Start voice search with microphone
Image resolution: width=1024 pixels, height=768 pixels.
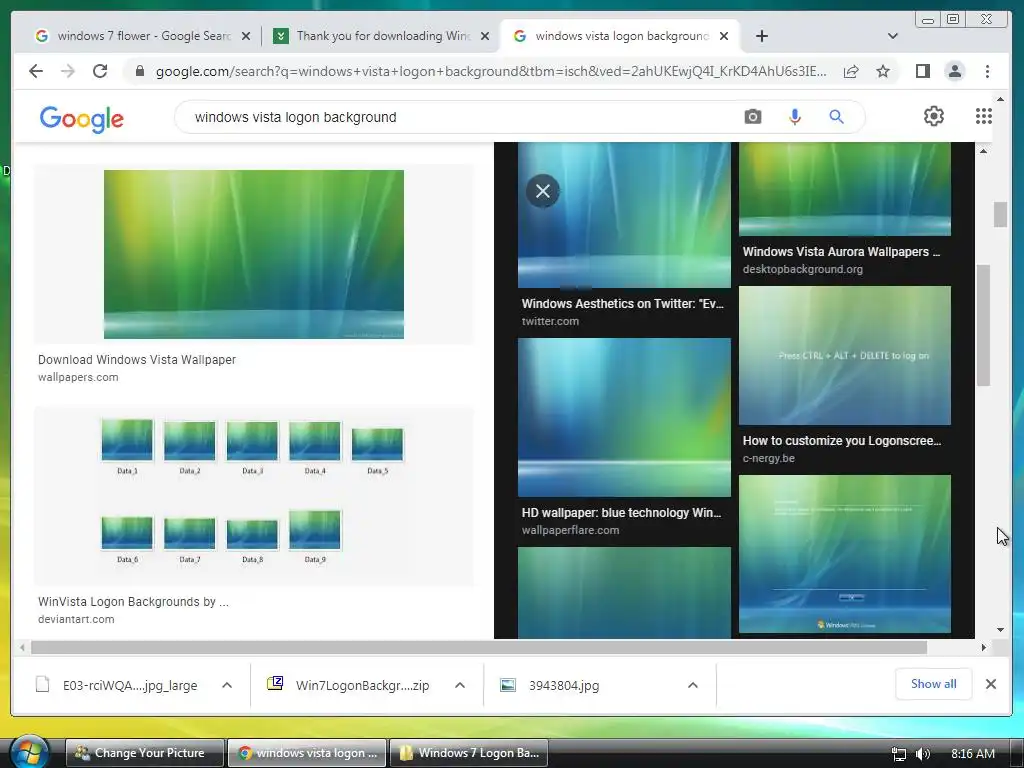[794, 117]
